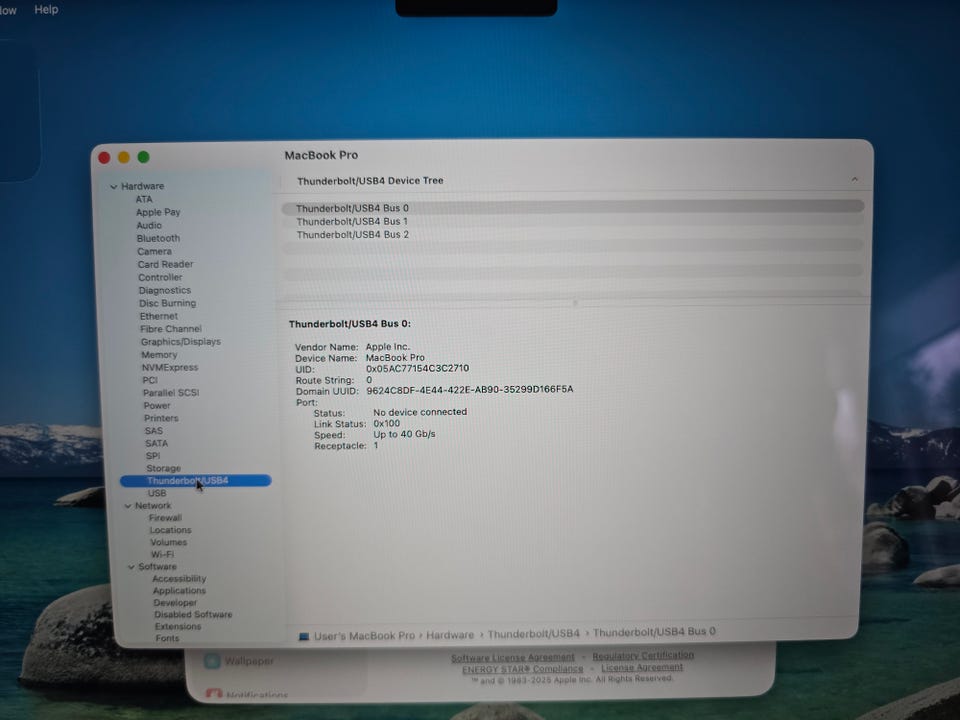The width and height of the screenshot is (960, 720).
Task: Select Firewall under Network
Action: click(x=165, y=518)
